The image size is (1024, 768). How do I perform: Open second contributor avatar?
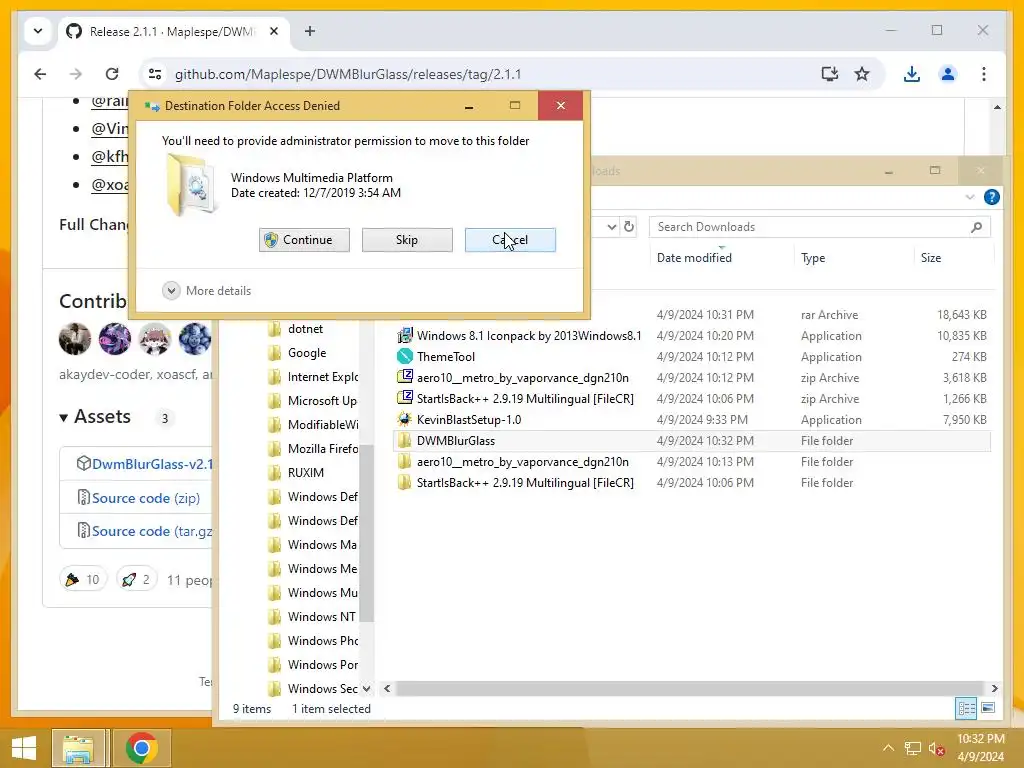[115, 339]
